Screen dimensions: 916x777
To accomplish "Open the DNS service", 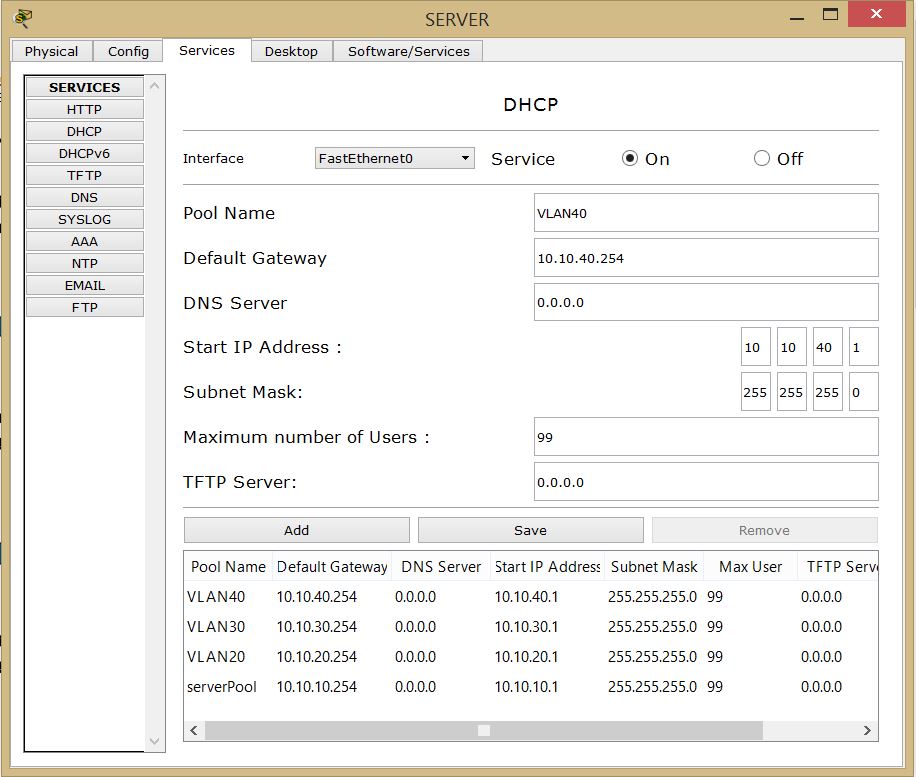I will click(x=85, y=197).
